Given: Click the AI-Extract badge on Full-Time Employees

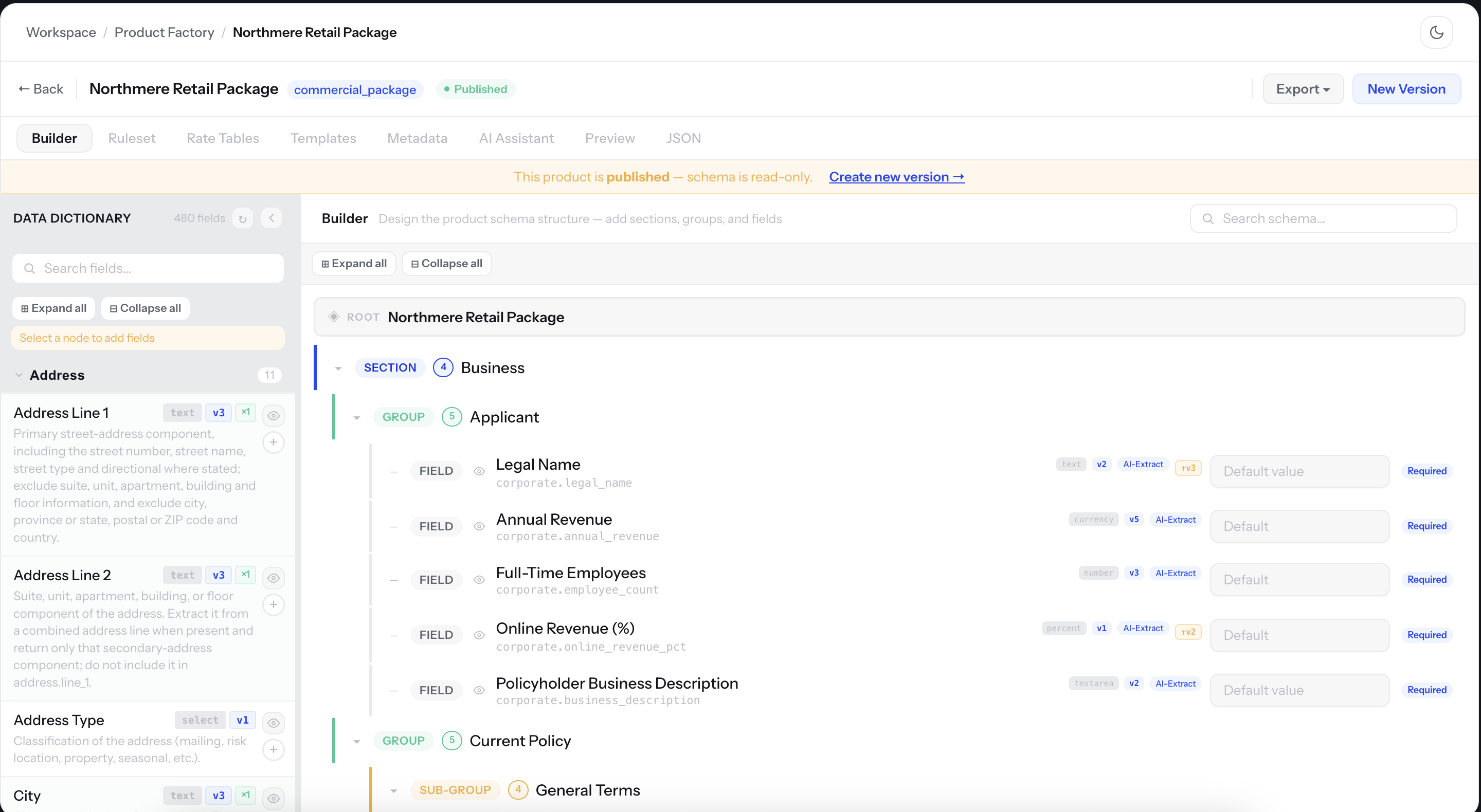Looking at the screenshot, I should (x=1175, y=573).
